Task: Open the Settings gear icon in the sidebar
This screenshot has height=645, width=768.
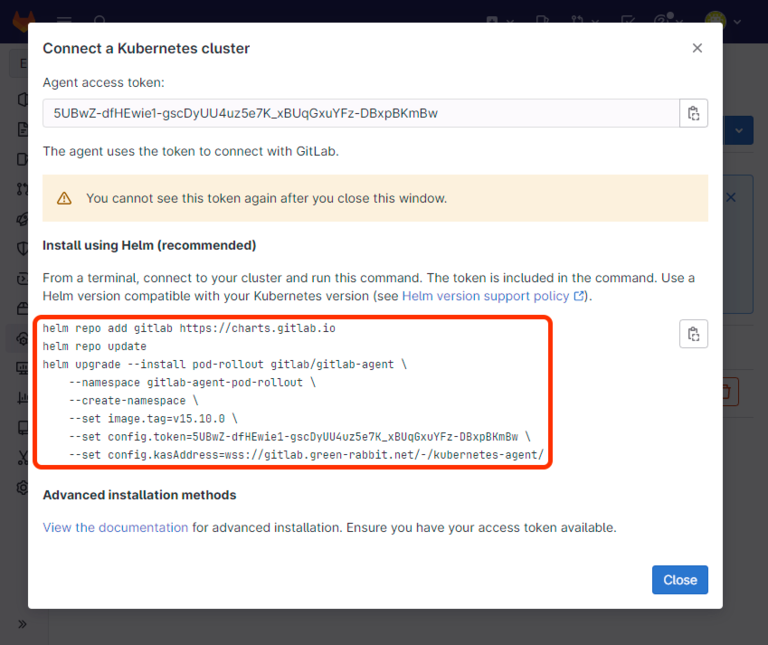Action: click(22, 488)
